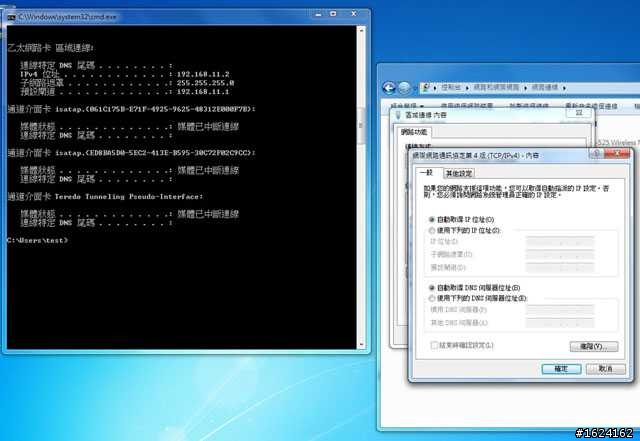The height and width of the screenshot is (441, 640).
Task: Open the 組合管理 dropdown in the toolbar
Action: tap(407, 106)
